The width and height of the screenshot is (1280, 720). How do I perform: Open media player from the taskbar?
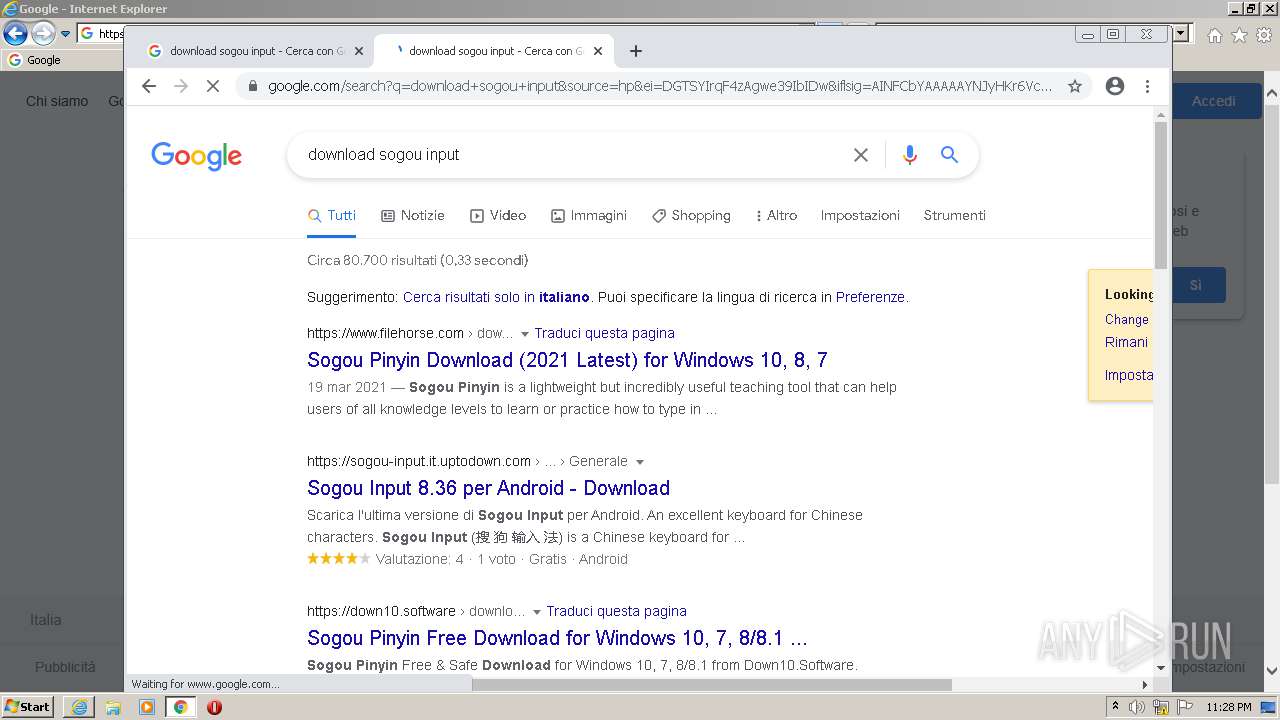pyautogui.click(x=147, y=707)
